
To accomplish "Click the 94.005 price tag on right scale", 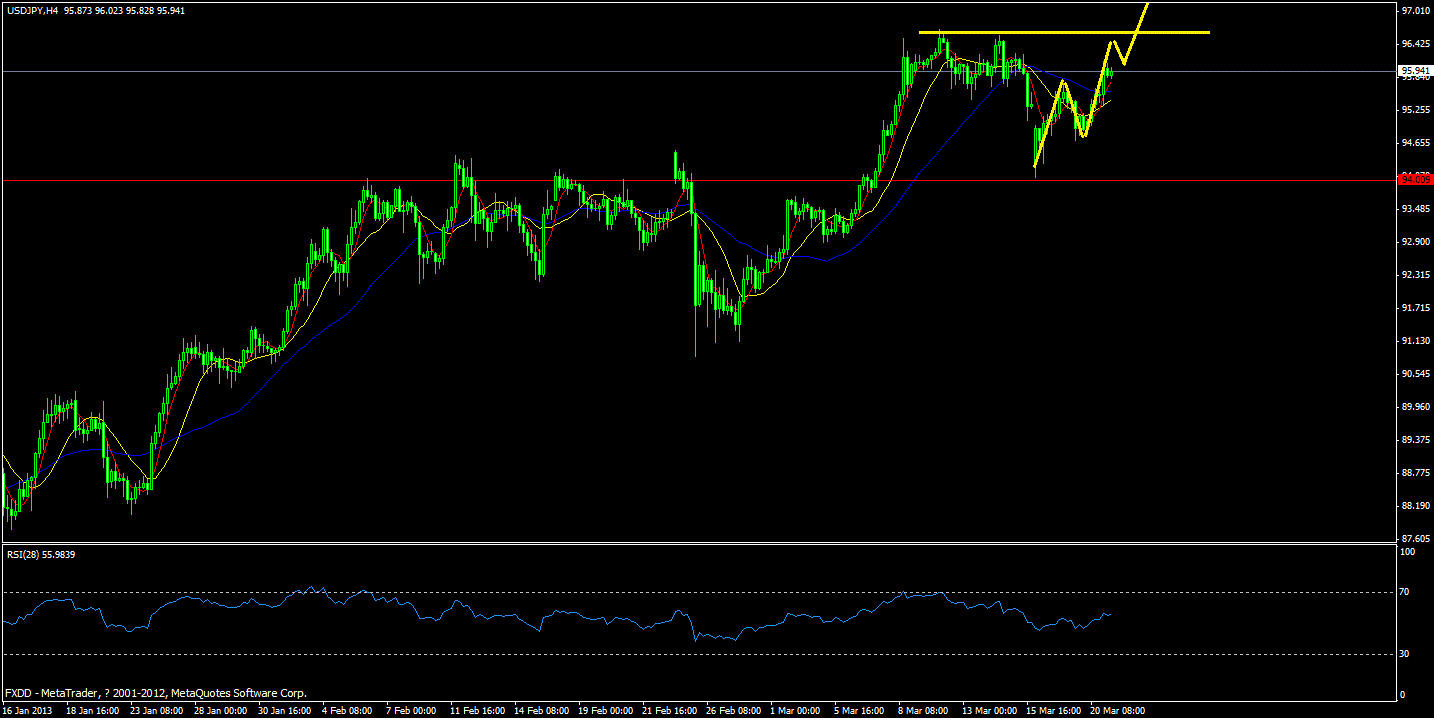I will click(x=1416, y=181).
